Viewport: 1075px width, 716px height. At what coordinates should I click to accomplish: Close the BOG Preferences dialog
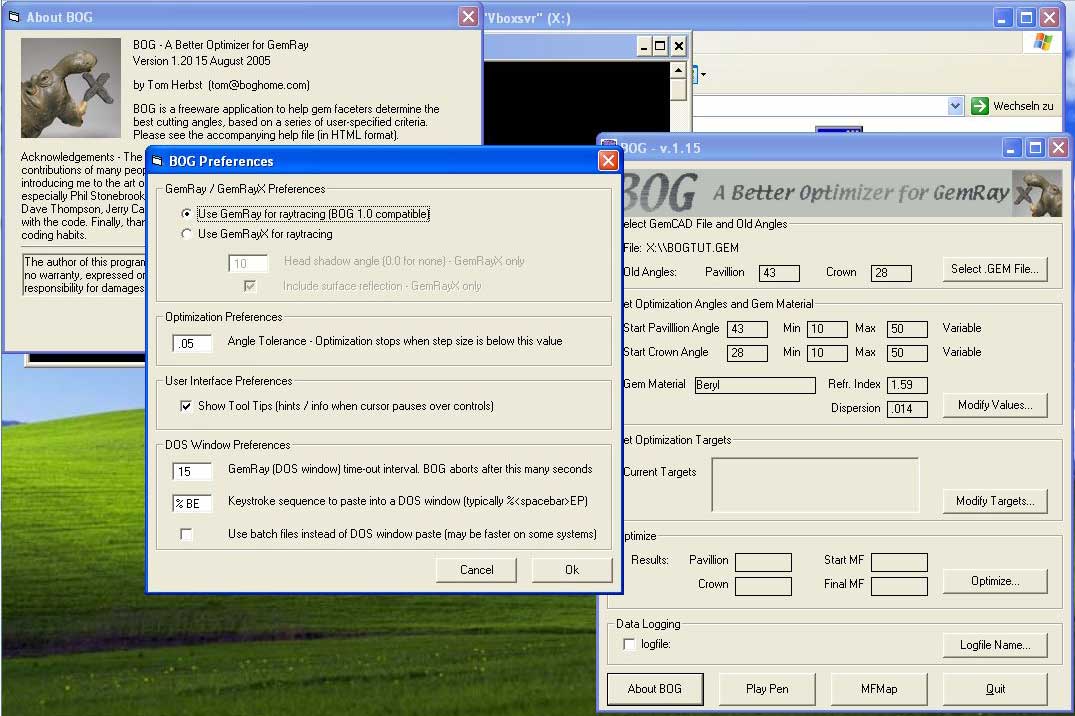point(607,160)
